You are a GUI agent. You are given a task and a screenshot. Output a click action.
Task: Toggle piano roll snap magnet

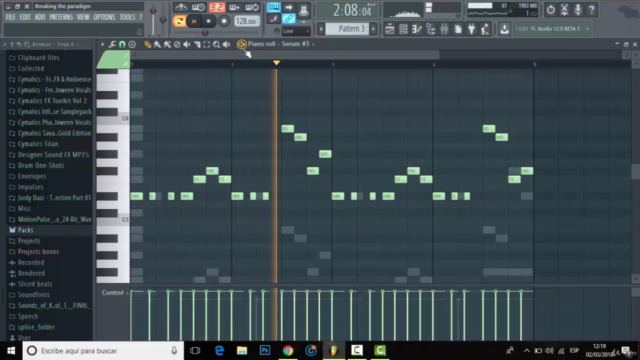tap(122, 44)
